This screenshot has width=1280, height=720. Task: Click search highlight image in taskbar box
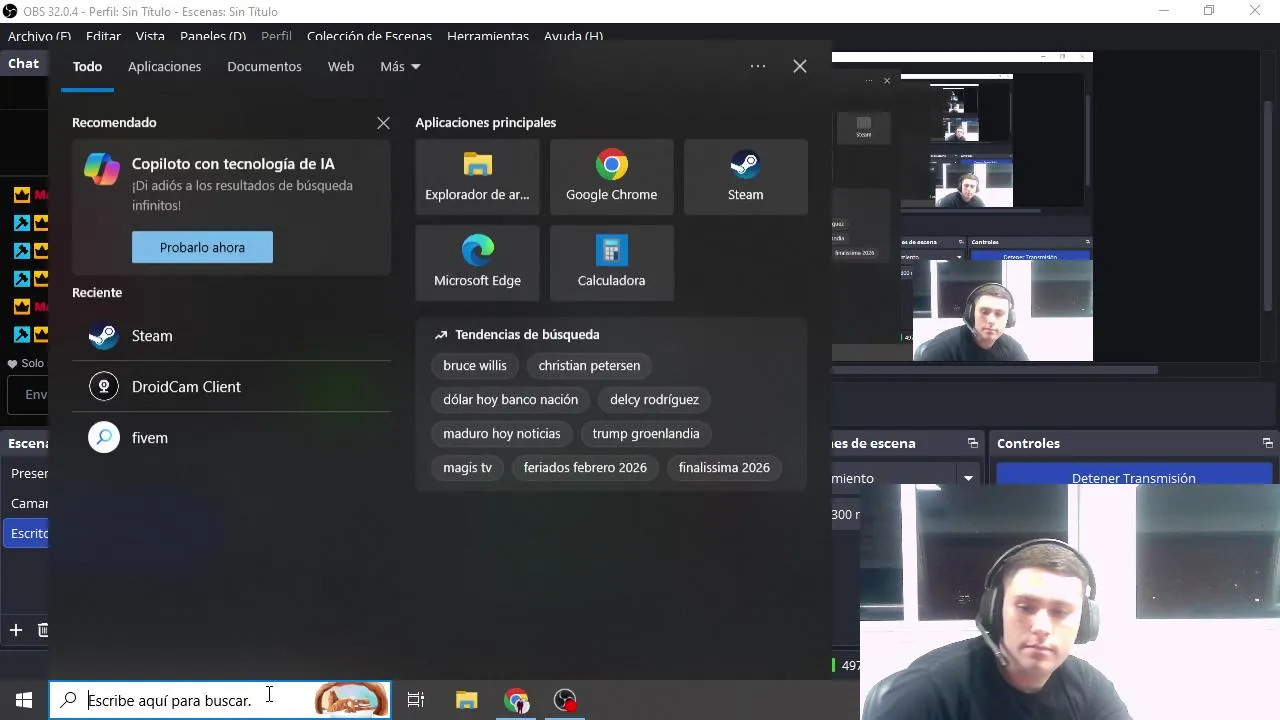(x=351, y=700)
